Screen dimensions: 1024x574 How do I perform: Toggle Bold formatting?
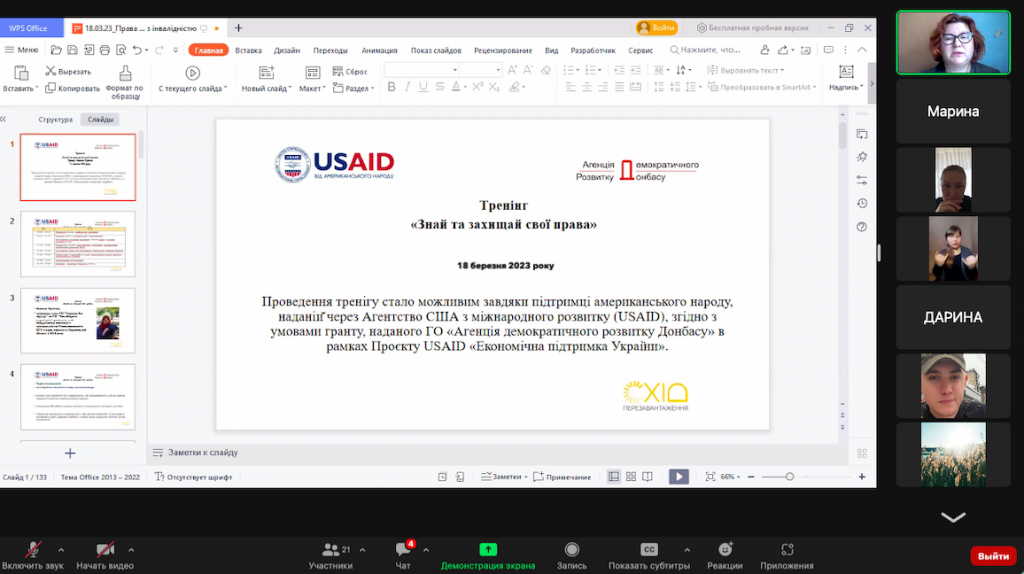(x=391, y=87)
